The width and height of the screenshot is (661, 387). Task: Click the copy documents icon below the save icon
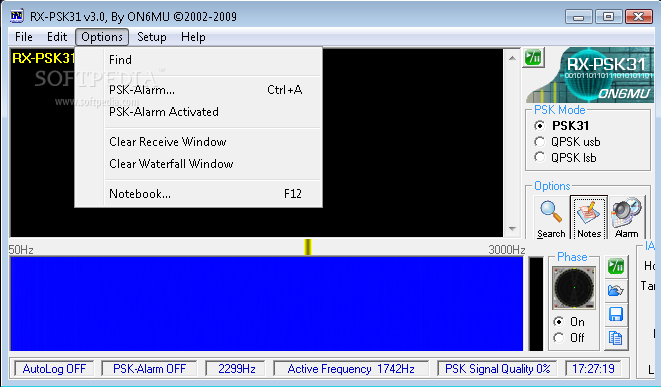(616, 338)
